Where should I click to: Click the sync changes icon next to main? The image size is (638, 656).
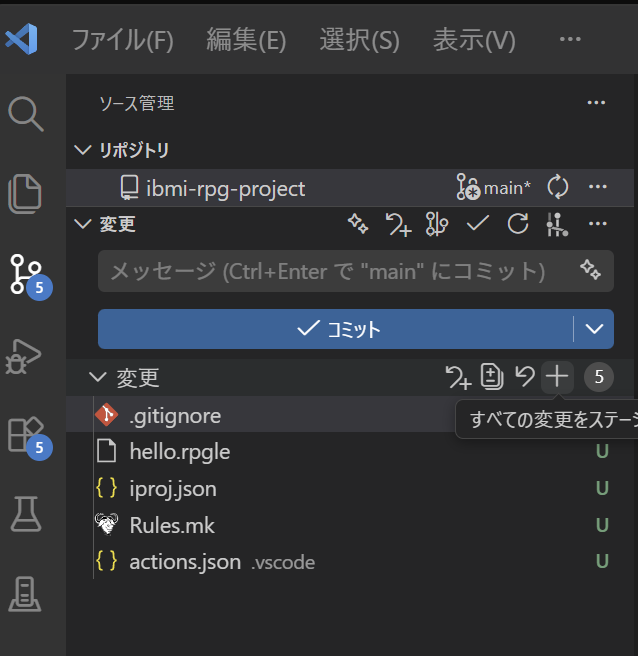[558, 188]
